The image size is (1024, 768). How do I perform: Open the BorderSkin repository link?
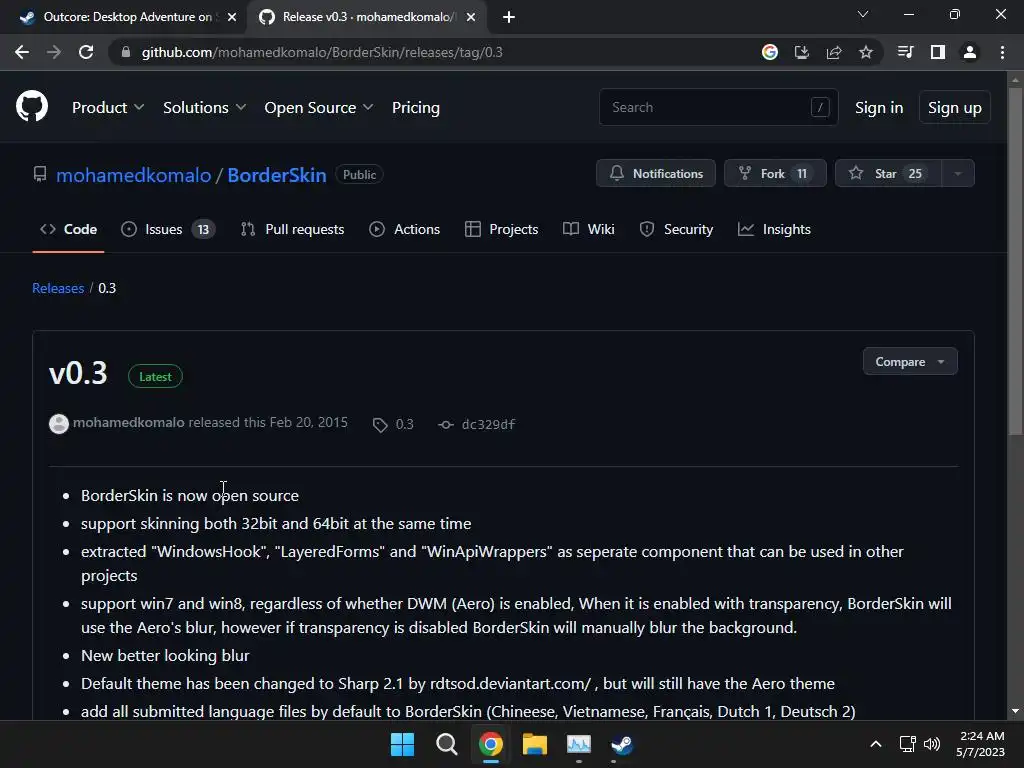(277, 175)
